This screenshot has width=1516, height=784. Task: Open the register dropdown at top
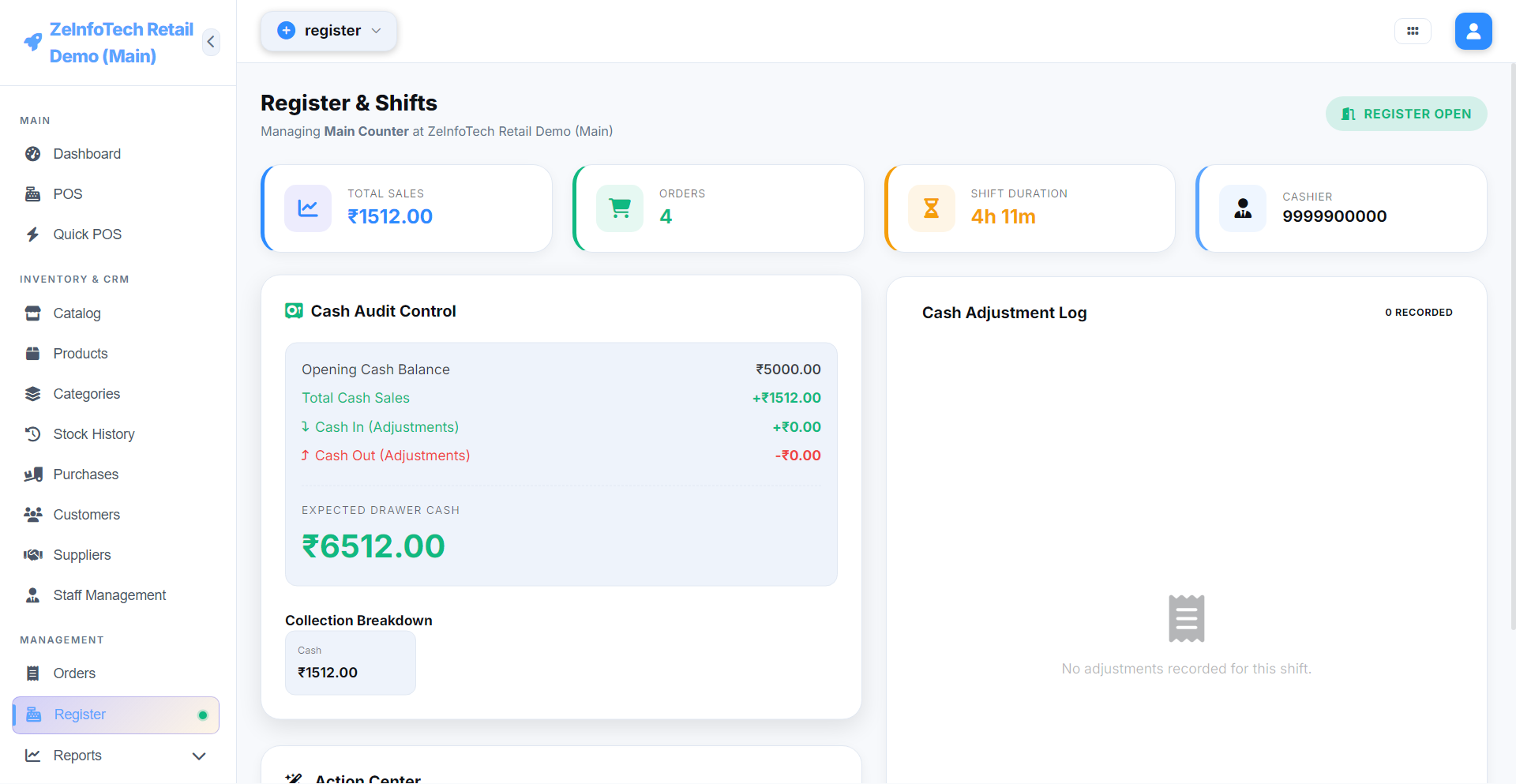point(329,31)
